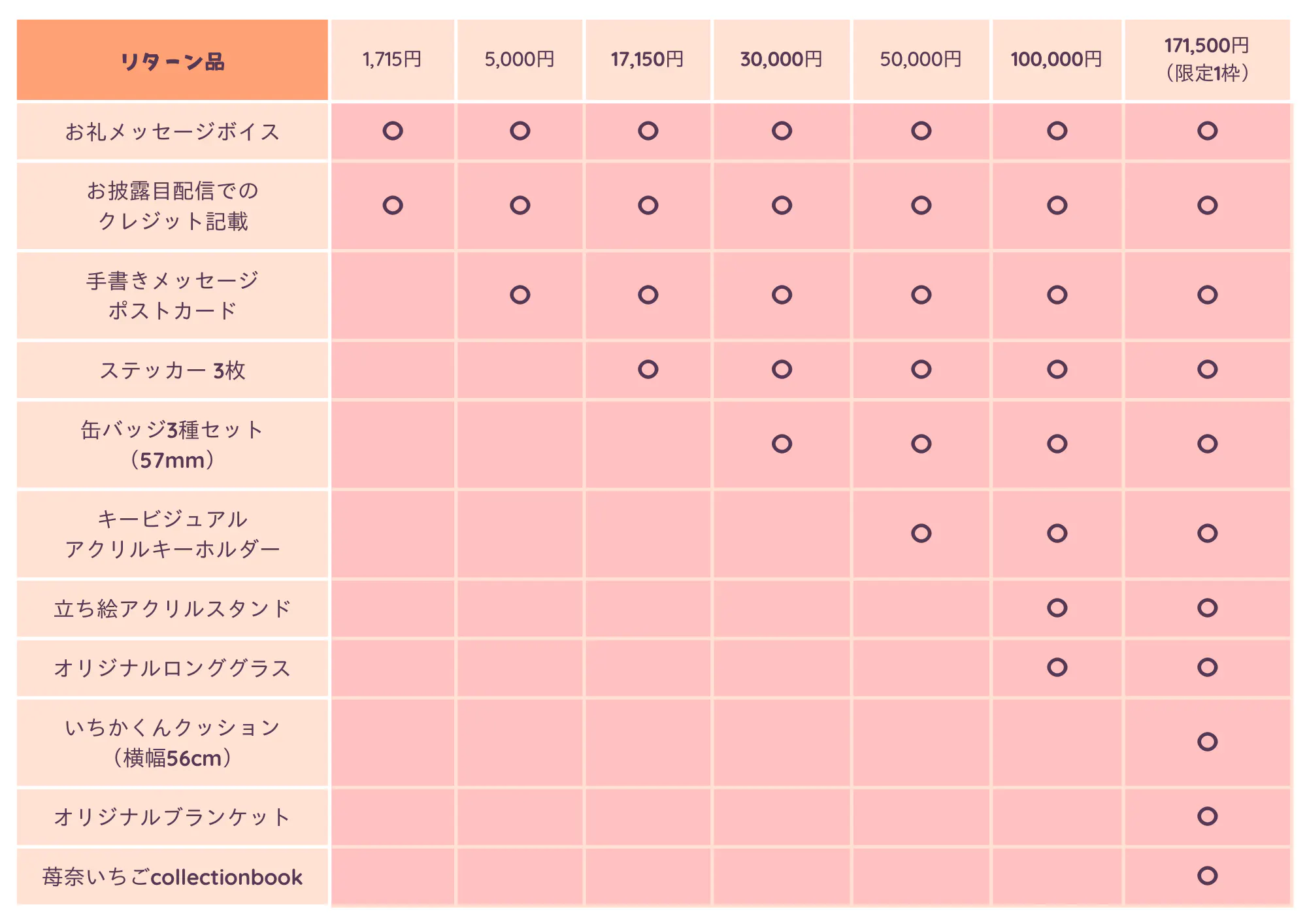Click the お礼メッセージボイス row label
Viewport: 1307px width, 924px height.
[173, 132]
